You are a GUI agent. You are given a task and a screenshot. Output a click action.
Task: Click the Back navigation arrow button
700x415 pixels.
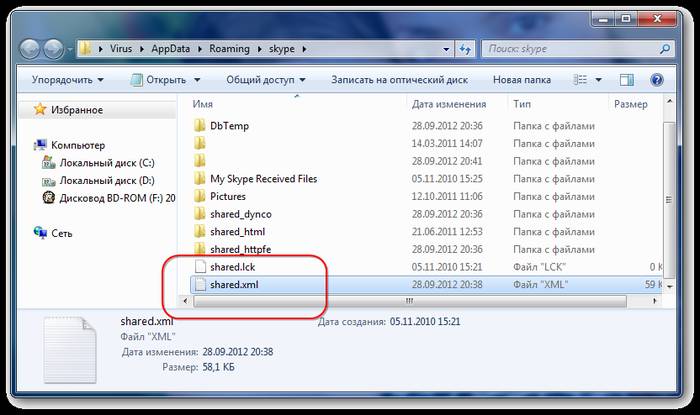tap(33, 48)
